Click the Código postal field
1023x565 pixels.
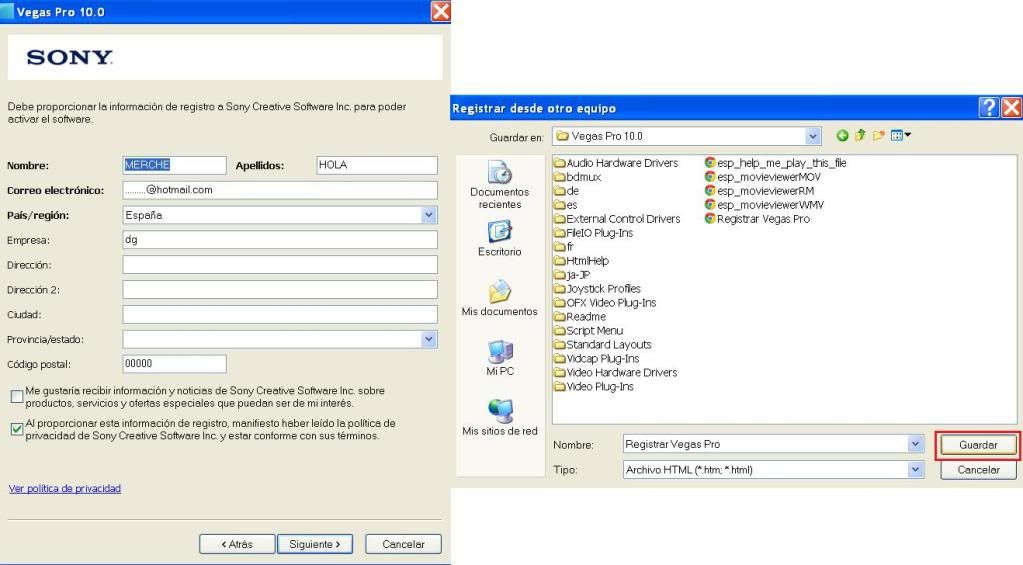coord(174,363)
